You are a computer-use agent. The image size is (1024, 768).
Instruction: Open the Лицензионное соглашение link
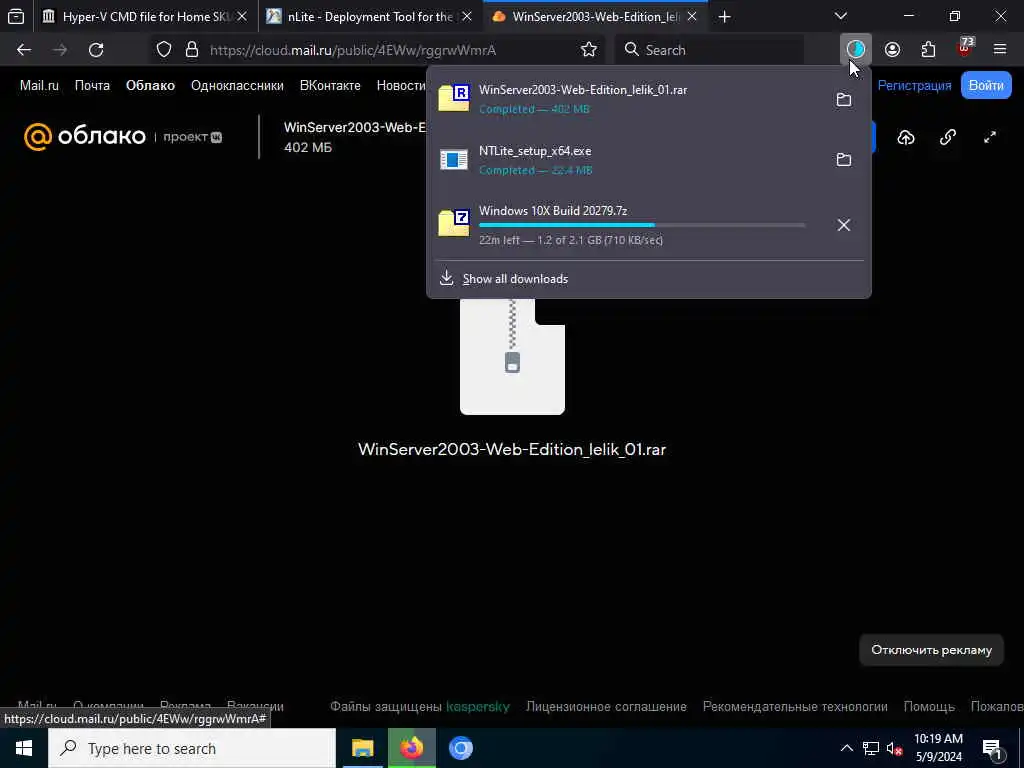[x=606, y=707]
